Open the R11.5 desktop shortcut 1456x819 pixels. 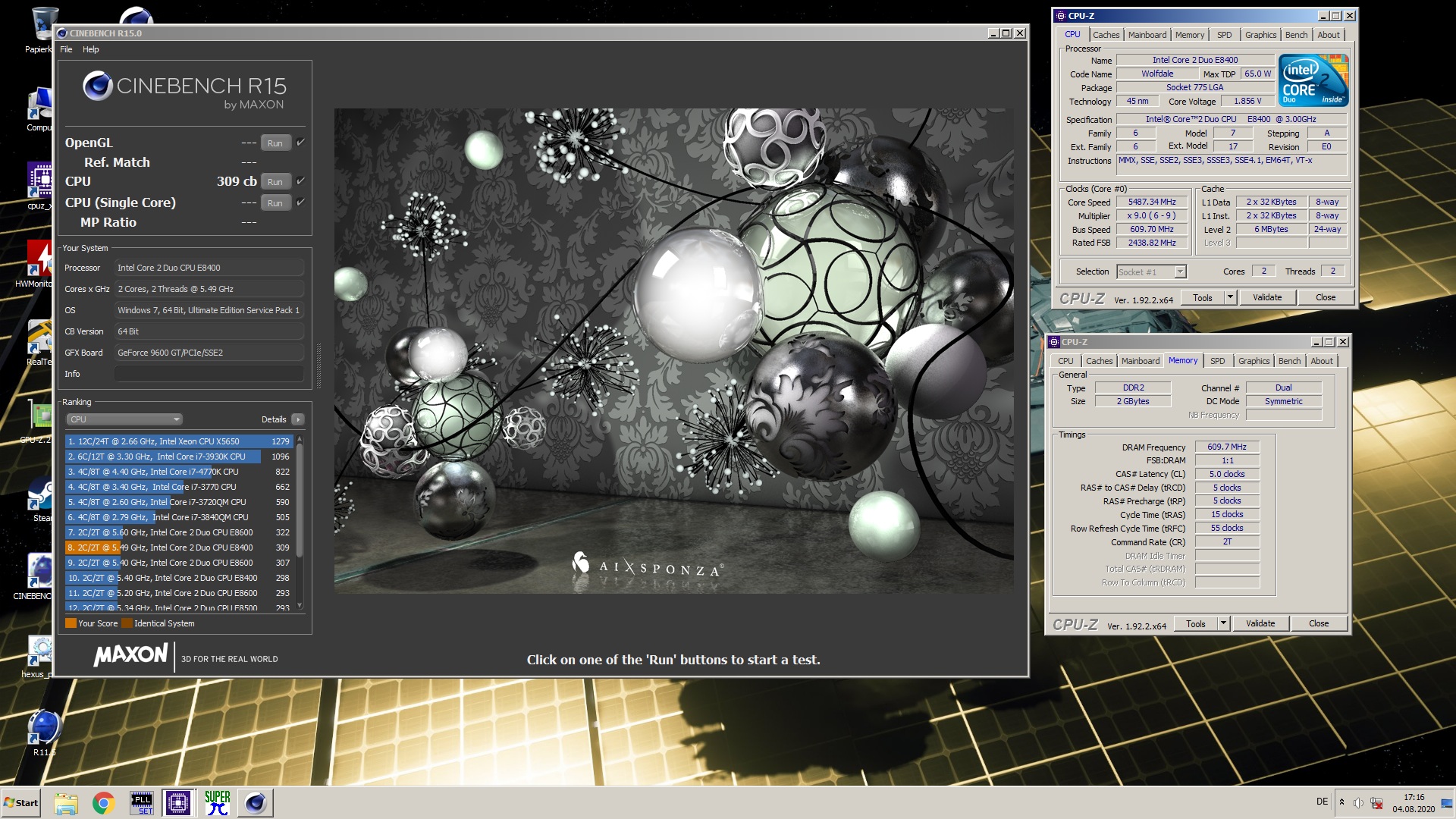coord(44,733)
